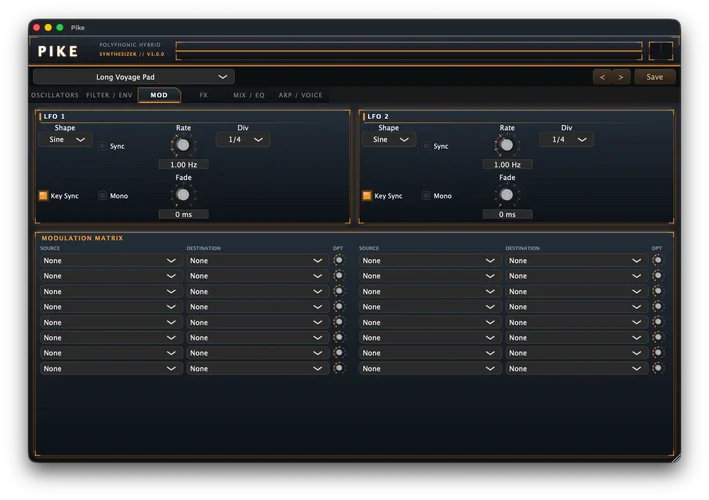Click the LFO 2 Rate knob
This screenshot has height=500, width=709.
pyautogui.click(x=507, y=145)
